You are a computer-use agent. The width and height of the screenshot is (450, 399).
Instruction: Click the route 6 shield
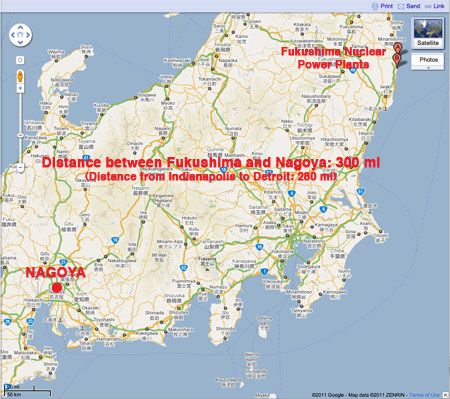[323, 209]
